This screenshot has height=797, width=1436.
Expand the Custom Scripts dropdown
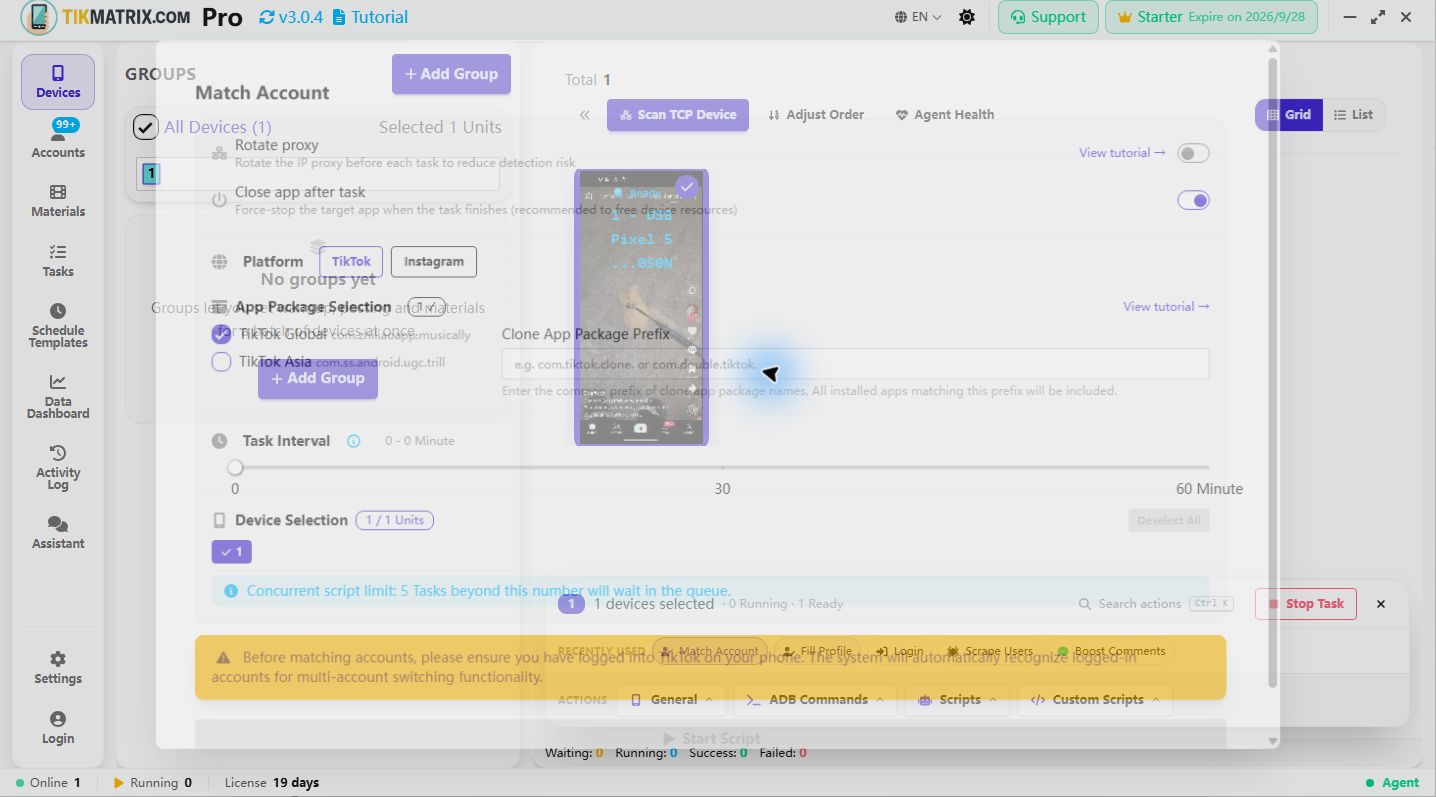[1095, 700]
